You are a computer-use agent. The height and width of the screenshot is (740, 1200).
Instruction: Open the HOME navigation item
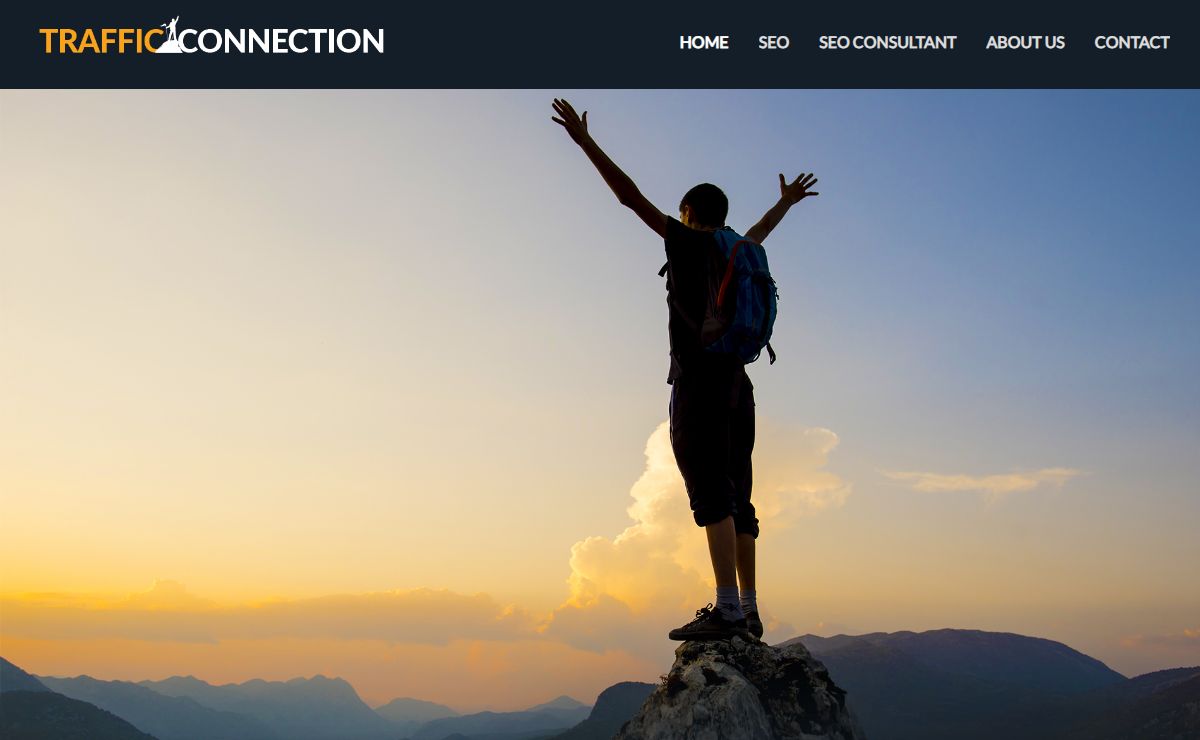pyautogui.click(x=704, y=43)
